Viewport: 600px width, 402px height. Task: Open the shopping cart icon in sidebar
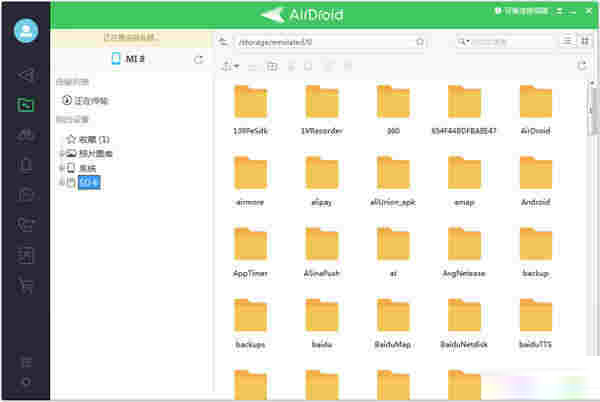click(26, 285)
